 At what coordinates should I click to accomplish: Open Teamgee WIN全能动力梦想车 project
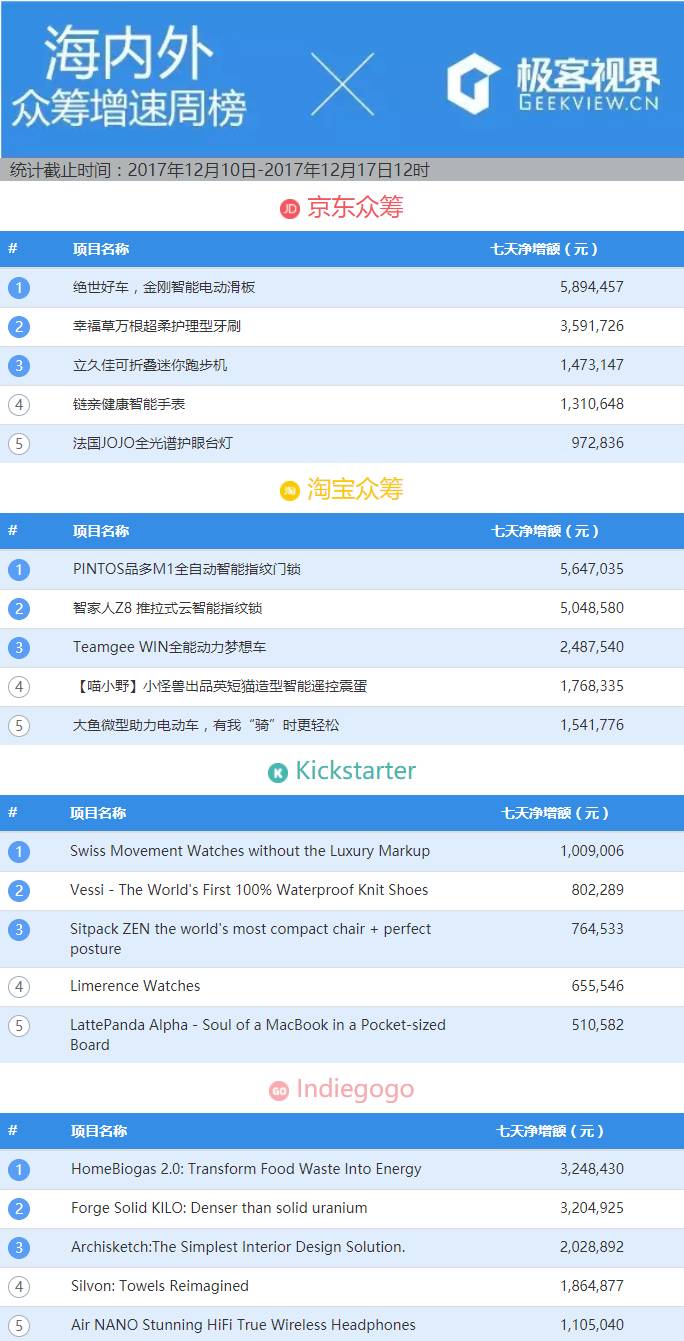pyautogui.click(x=170, y=647)
